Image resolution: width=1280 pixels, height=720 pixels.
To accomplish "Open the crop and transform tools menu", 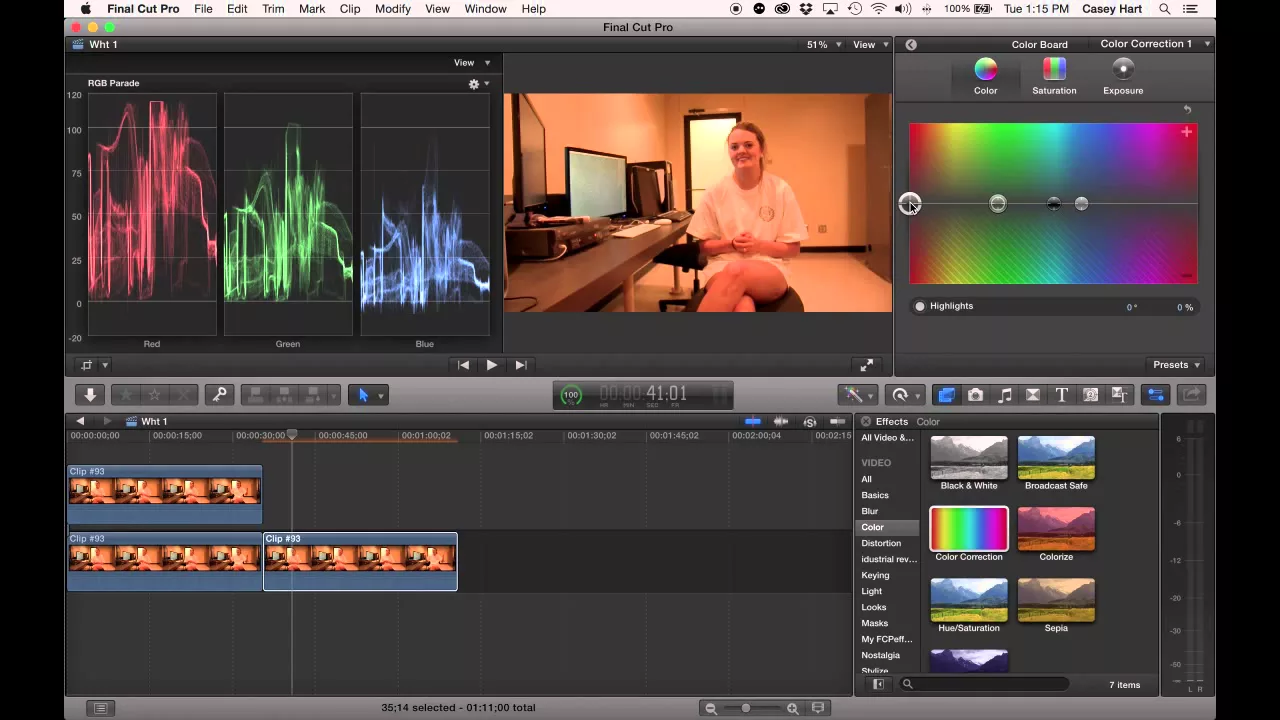I will pos(93,365).
